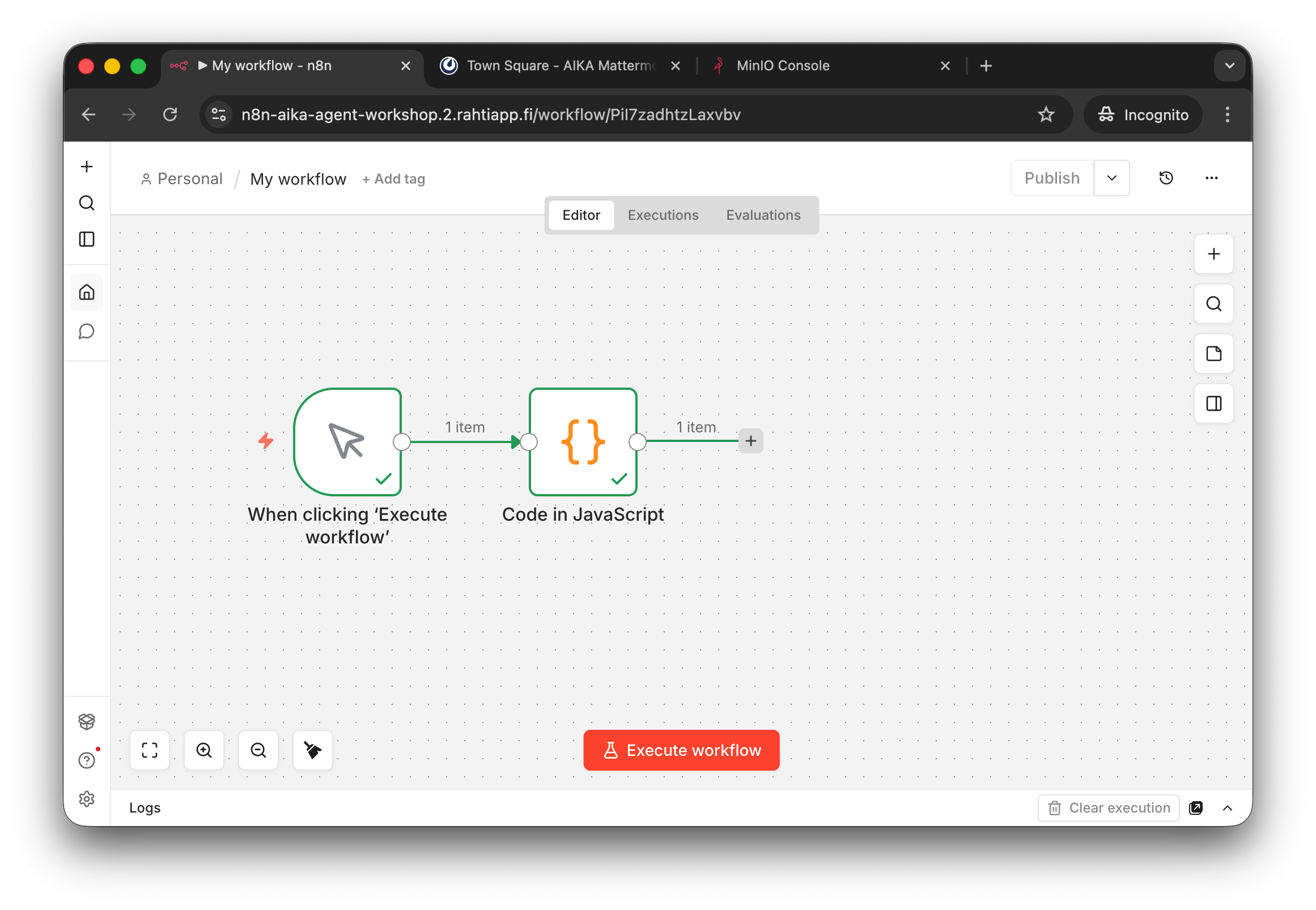Switch to the Executions tab

point(663,215)
